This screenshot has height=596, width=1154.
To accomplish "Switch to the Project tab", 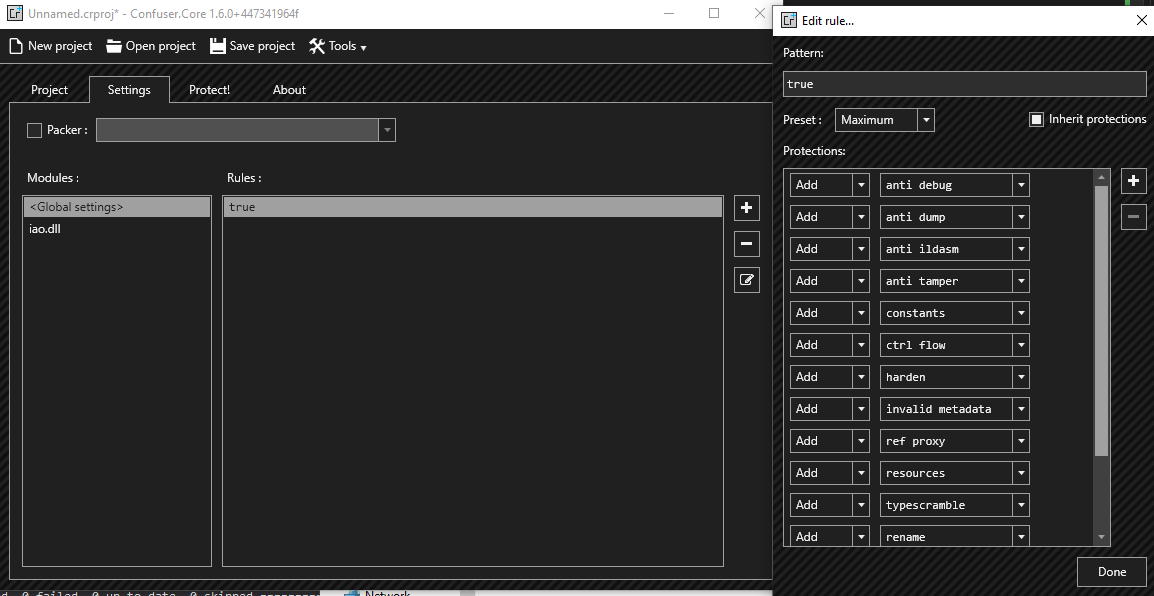I will tap(49, 90).
